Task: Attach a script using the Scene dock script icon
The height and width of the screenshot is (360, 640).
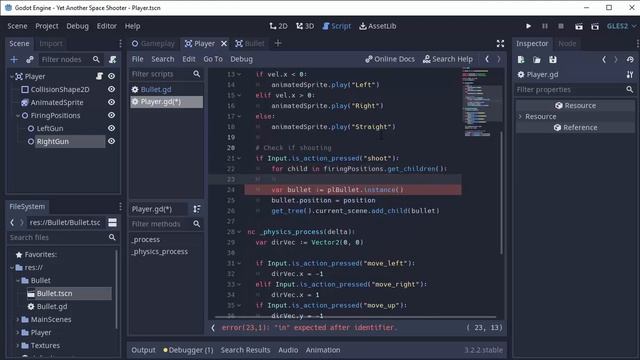Action: tap(112, 60)
